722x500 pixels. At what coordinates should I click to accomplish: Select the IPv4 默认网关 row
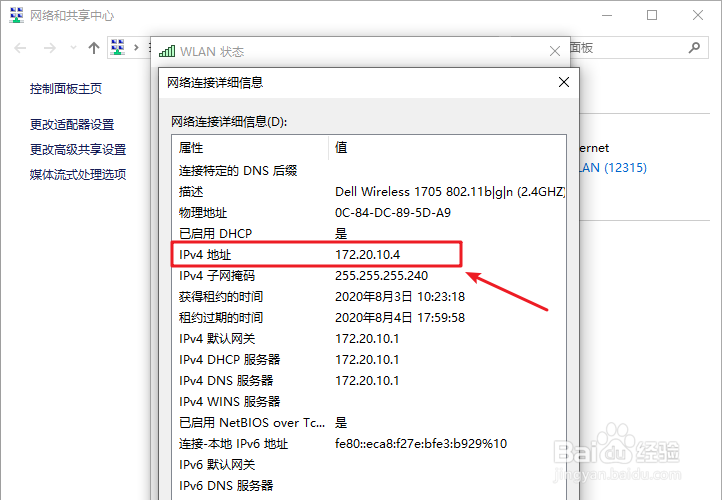368,339
